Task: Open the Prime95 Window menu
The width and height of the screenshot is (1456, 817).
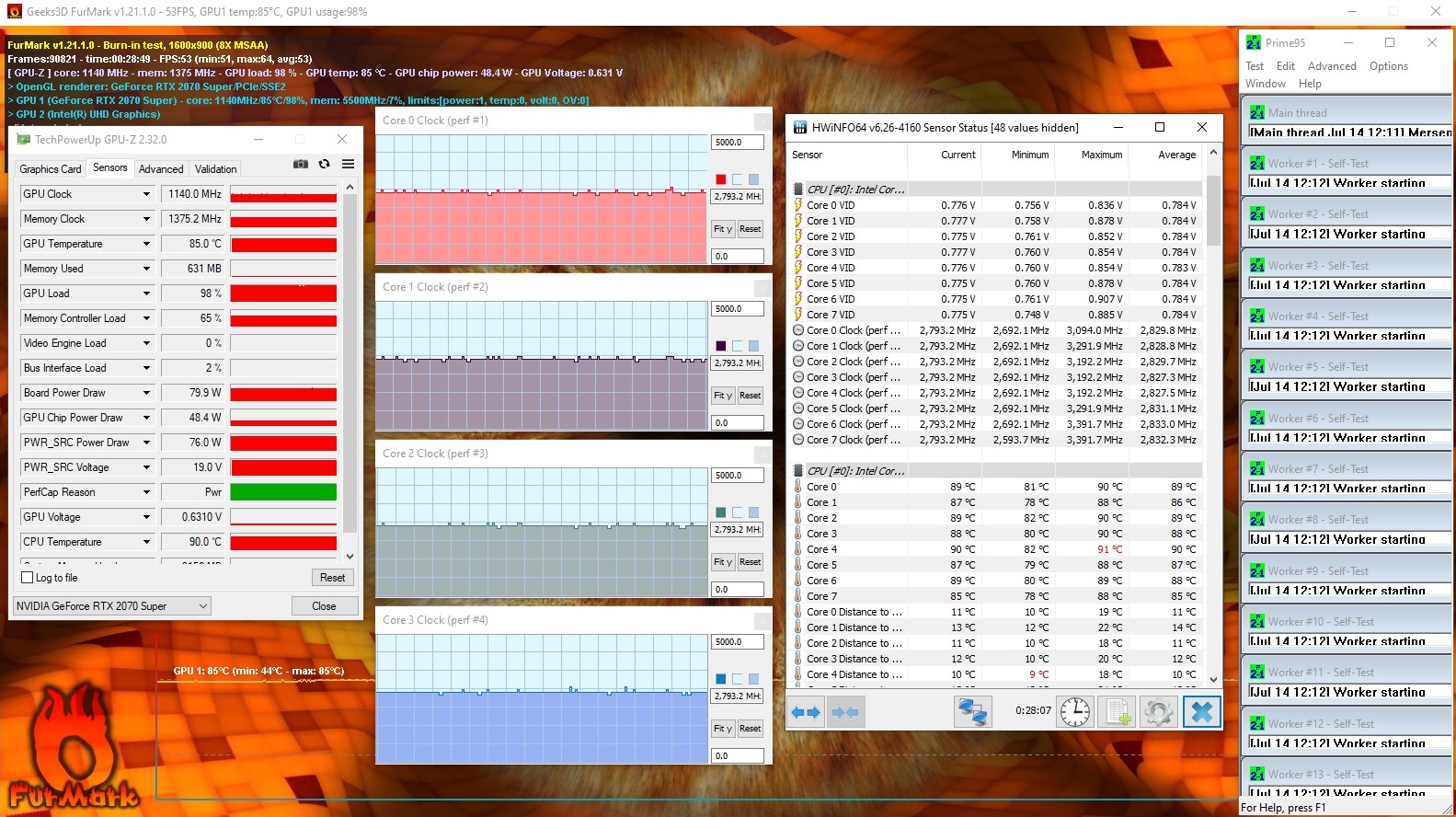Action: tap(1266, 84)
